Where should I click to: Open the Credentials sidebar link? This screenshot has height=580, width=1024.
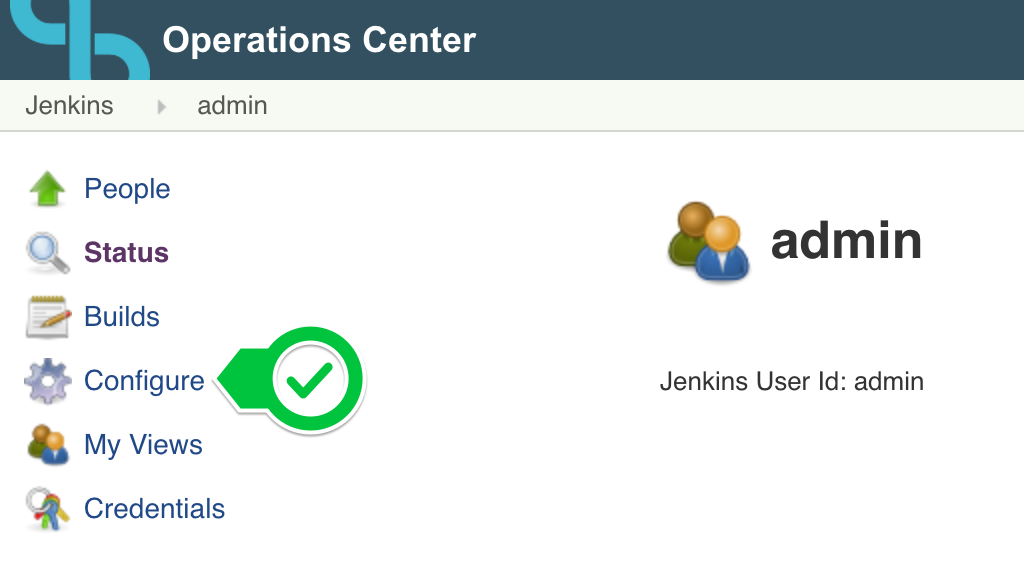point(154,509)
